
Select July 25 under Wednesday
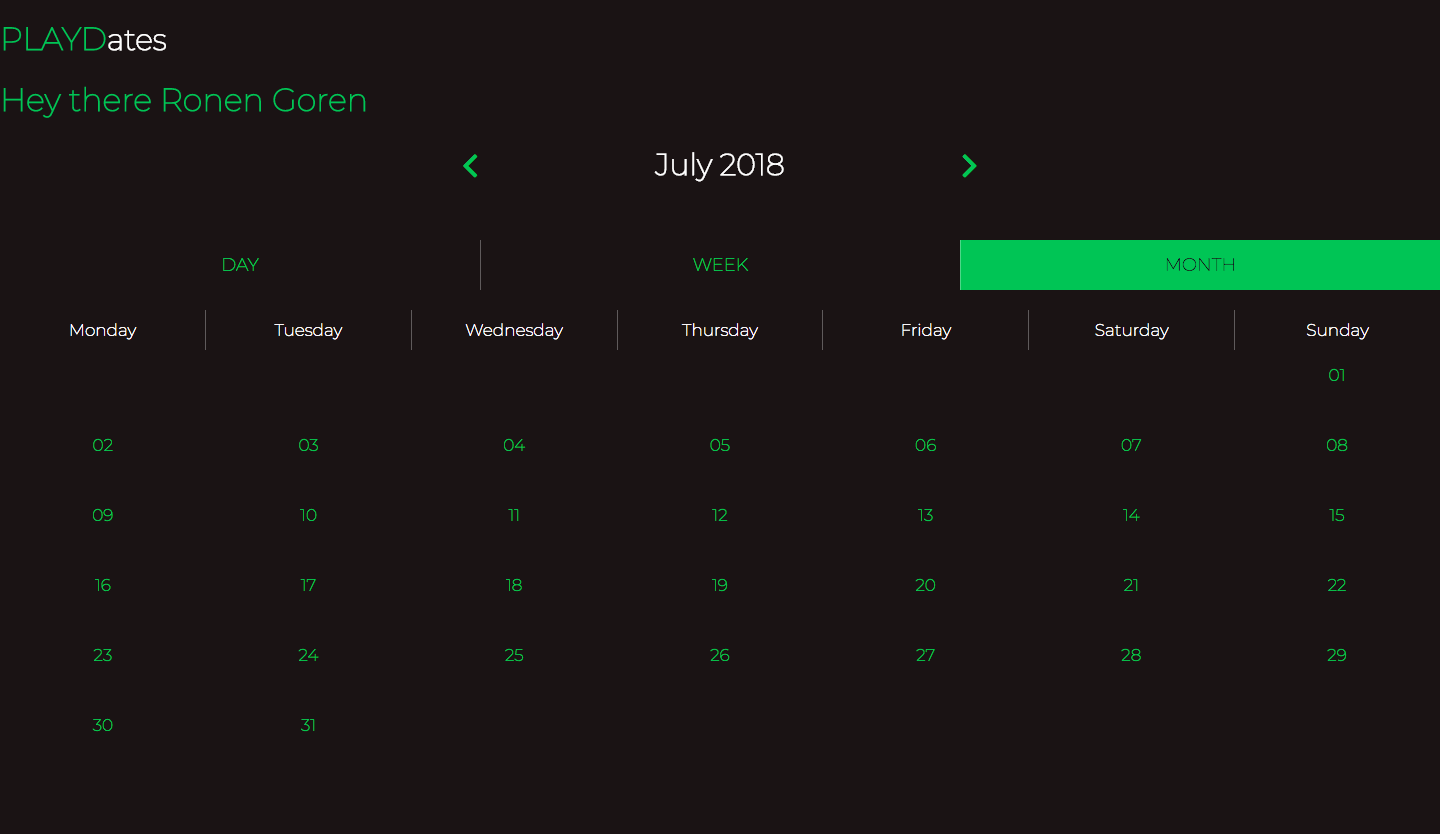click(514, 655)
